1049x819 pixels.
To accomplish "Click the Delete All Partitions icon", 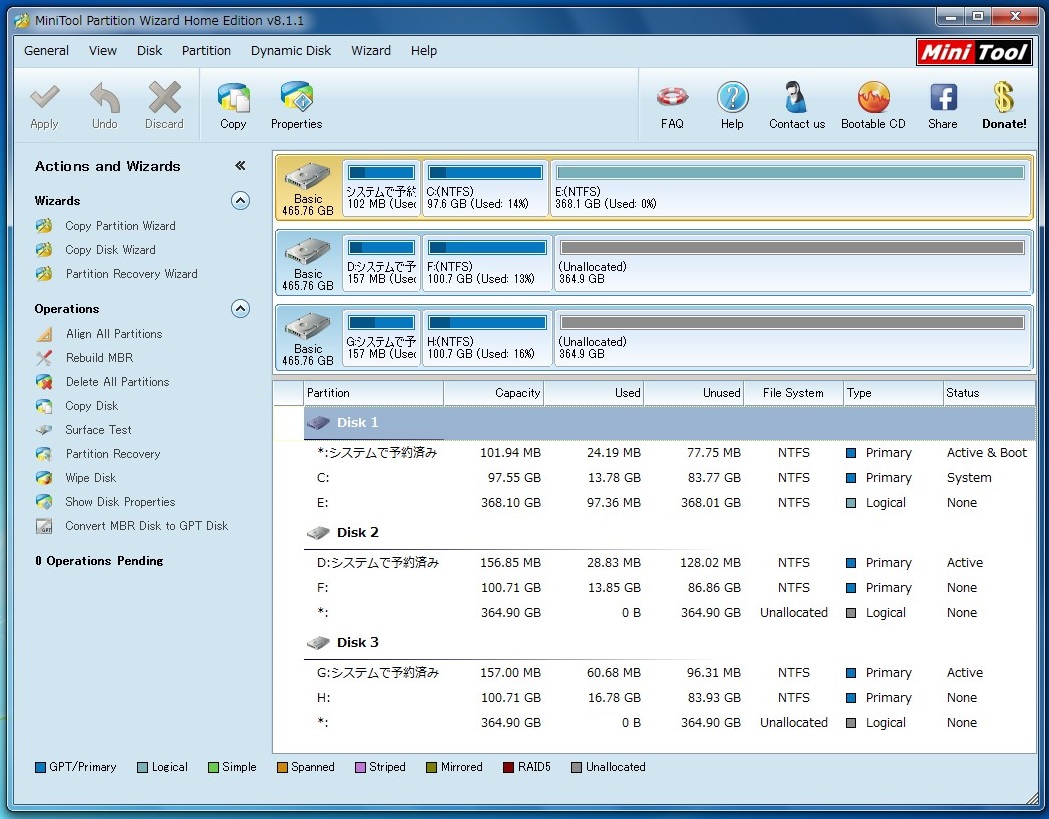I will [44, 382].
